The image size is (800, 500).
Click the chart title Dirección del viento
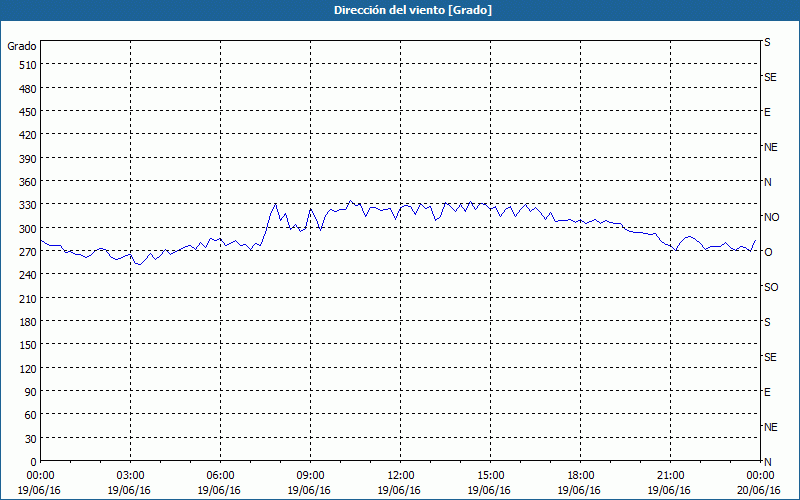pos(399,10)
